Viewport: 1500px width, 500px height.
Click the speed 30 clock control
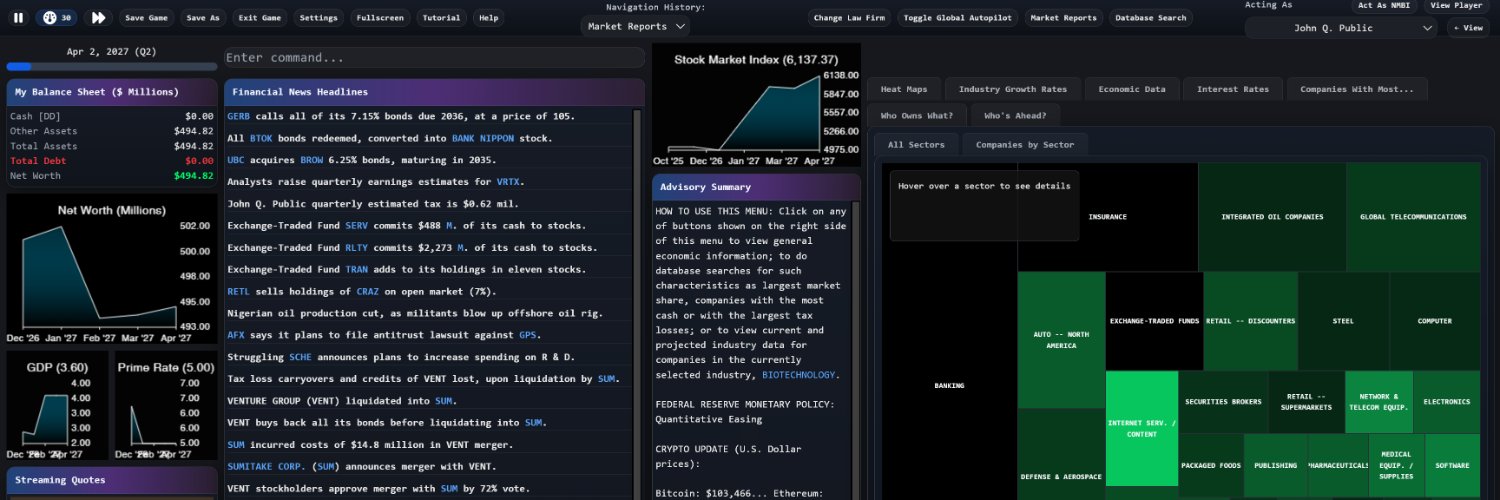(57, 18)
